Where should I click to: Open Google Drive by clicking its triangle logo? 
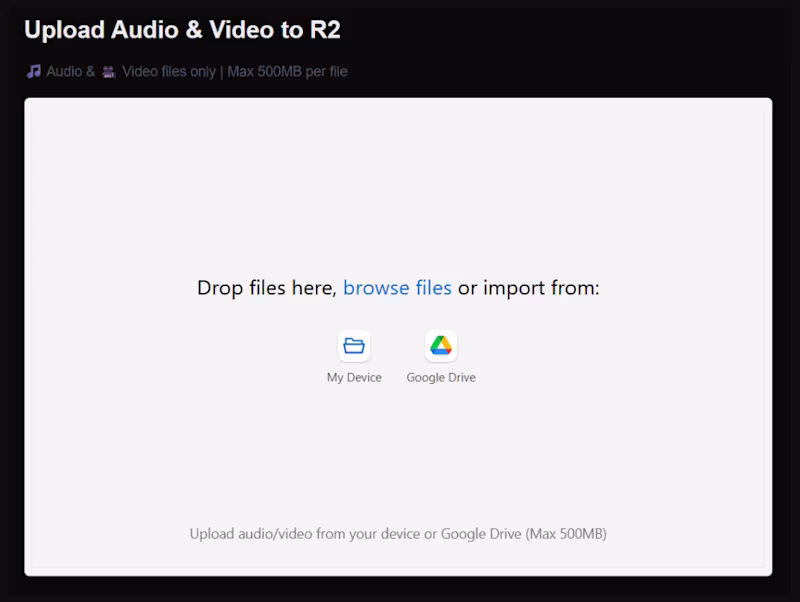(x=440, y=343)
